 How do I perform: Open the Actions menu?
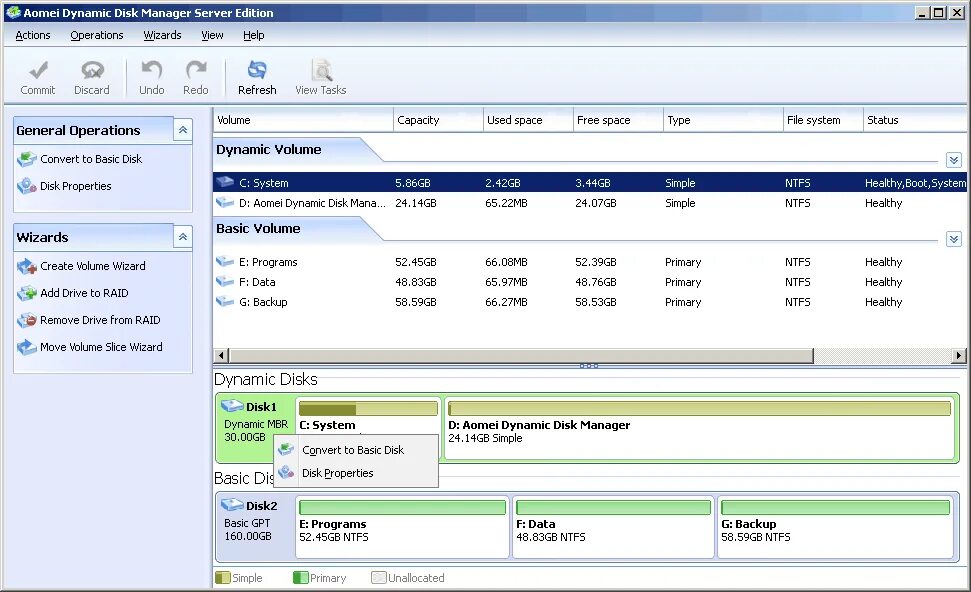[x=33, y=35]
